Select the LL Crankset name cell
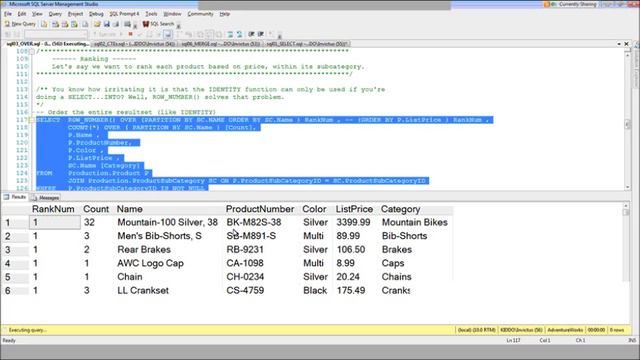This screenshot has height=360, width=640. pyautogui.click(x=143, y=291)
